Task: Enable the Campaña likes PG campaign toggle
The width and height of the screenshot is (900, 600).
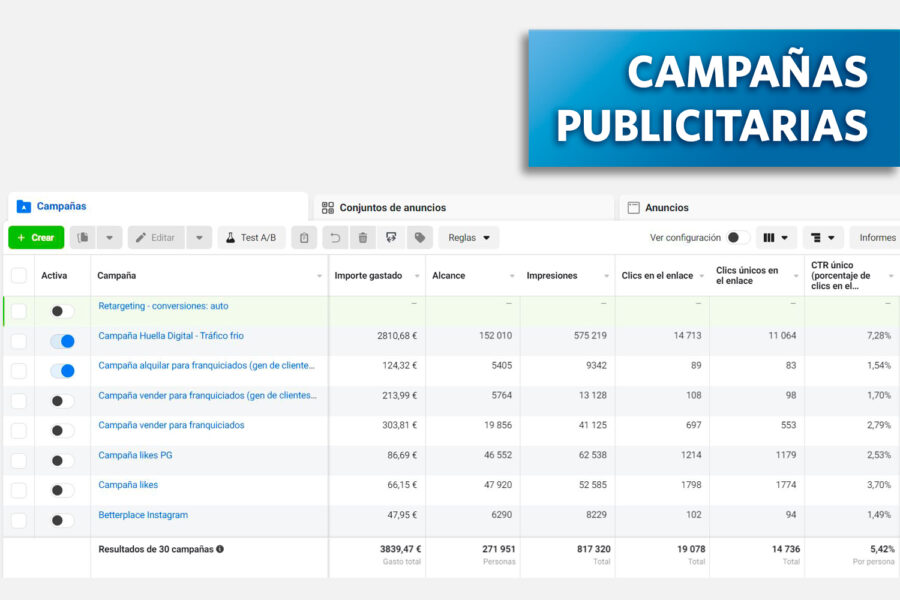Action: [x=62, y=457]
